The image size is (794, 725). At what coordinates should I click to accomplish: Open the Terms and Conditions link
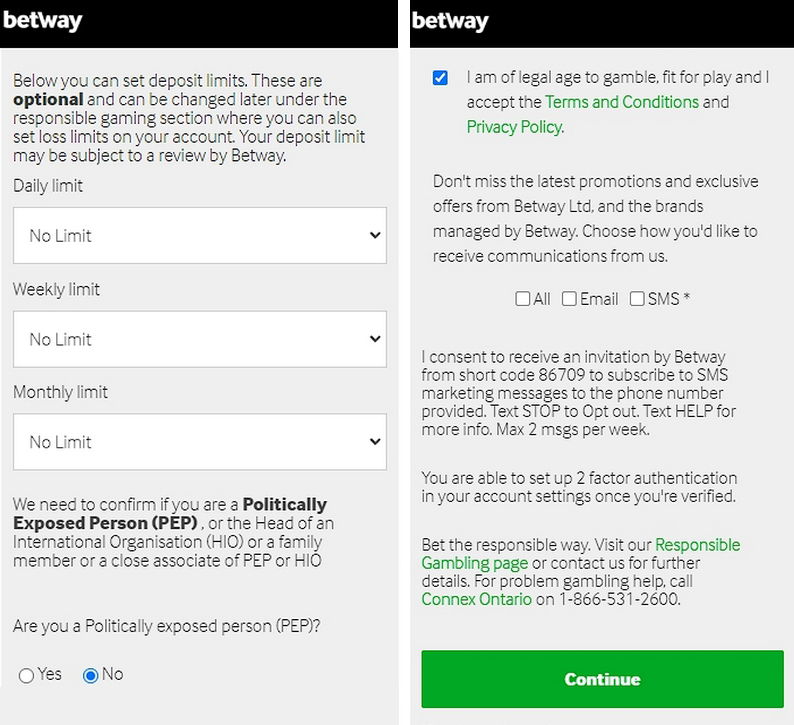point(621,102)
